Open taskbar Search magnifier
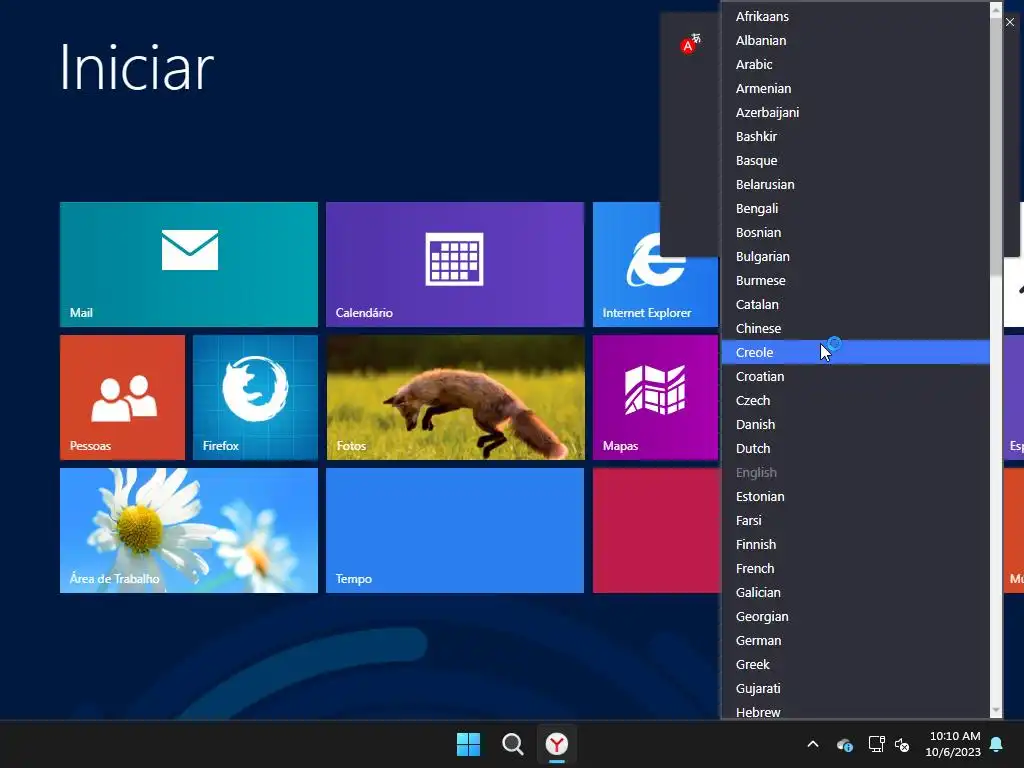The width and height of the screenshot is (1024, 768). [513, 744]
